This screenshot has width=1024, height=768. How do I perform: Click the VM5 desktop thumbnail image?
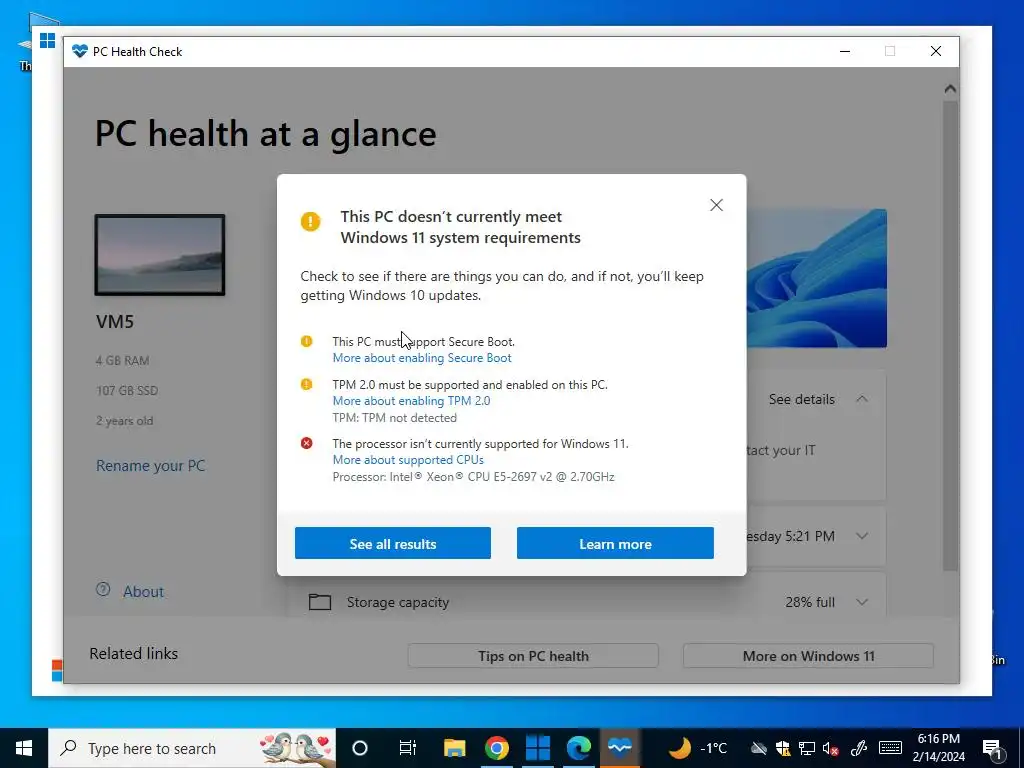(160, 255)
